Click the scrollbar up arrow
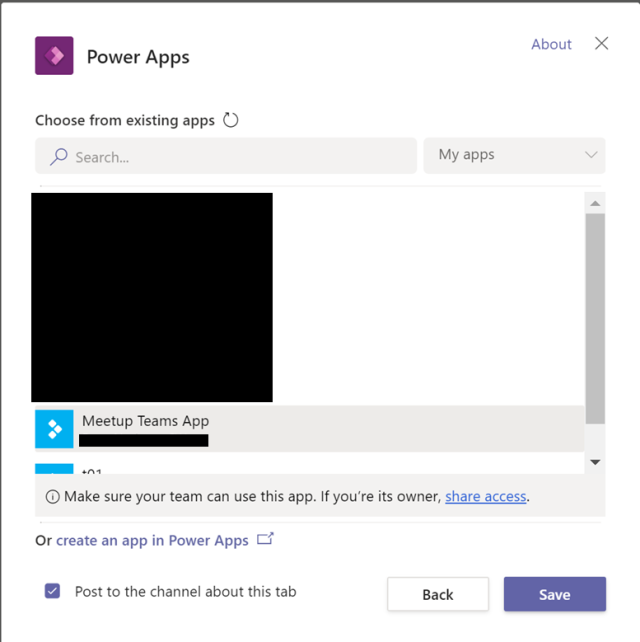Viewport: 640px width, 642px height. pos(595,203)
